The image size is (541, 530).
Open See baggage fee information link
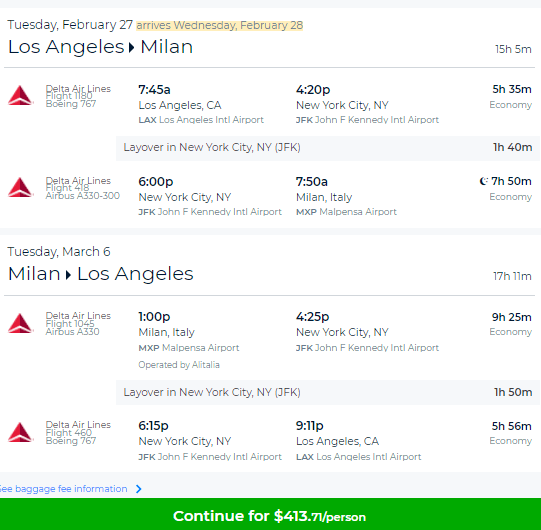coord(63,489)
